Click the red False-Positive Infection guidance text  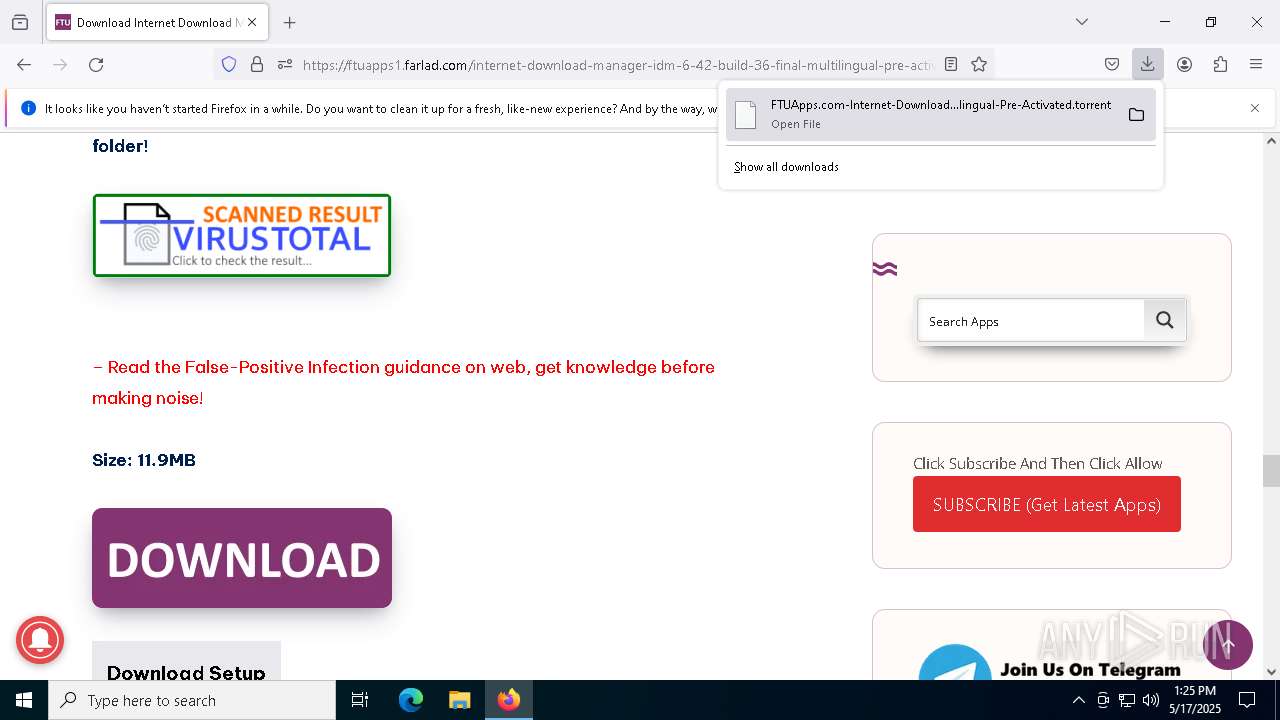click(403, 382)
